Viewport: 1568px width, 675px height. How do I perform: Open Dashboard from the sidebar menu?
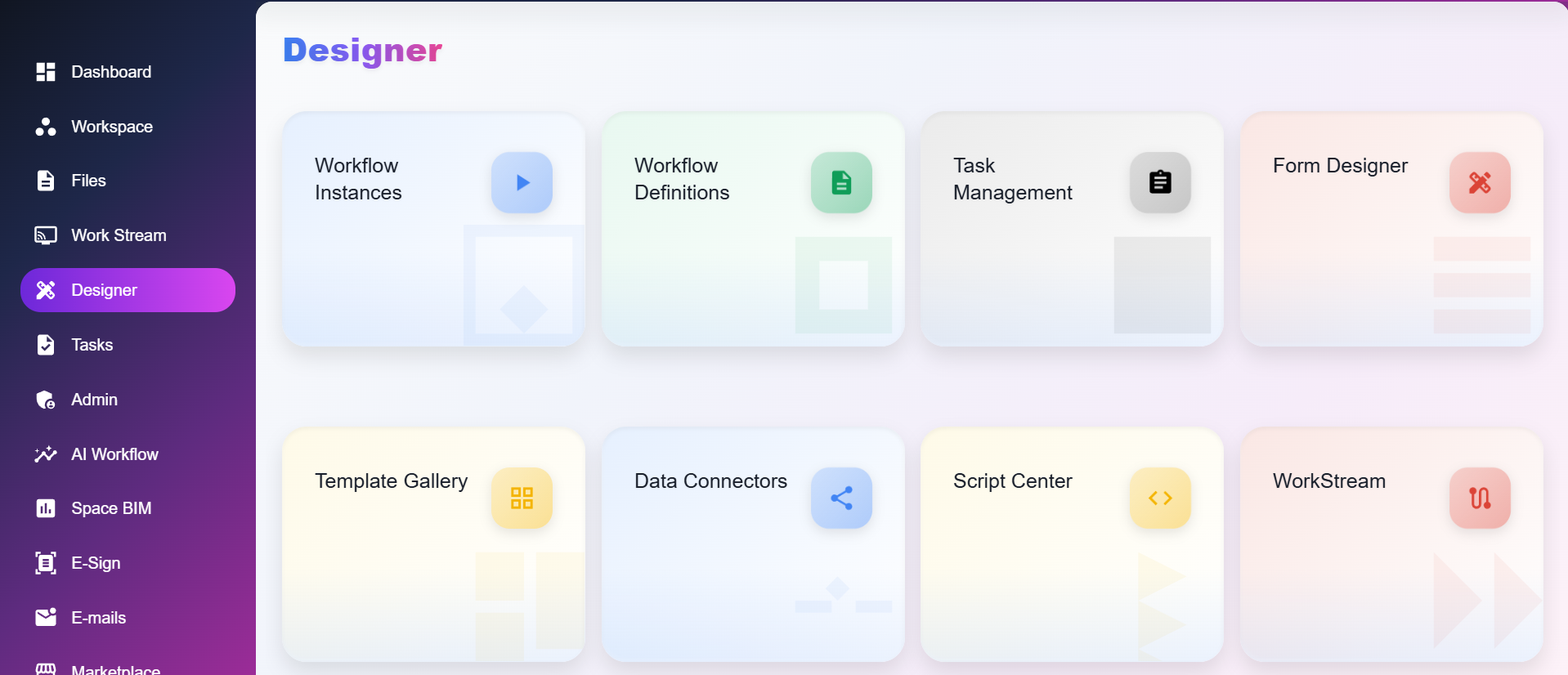[128, 72]
